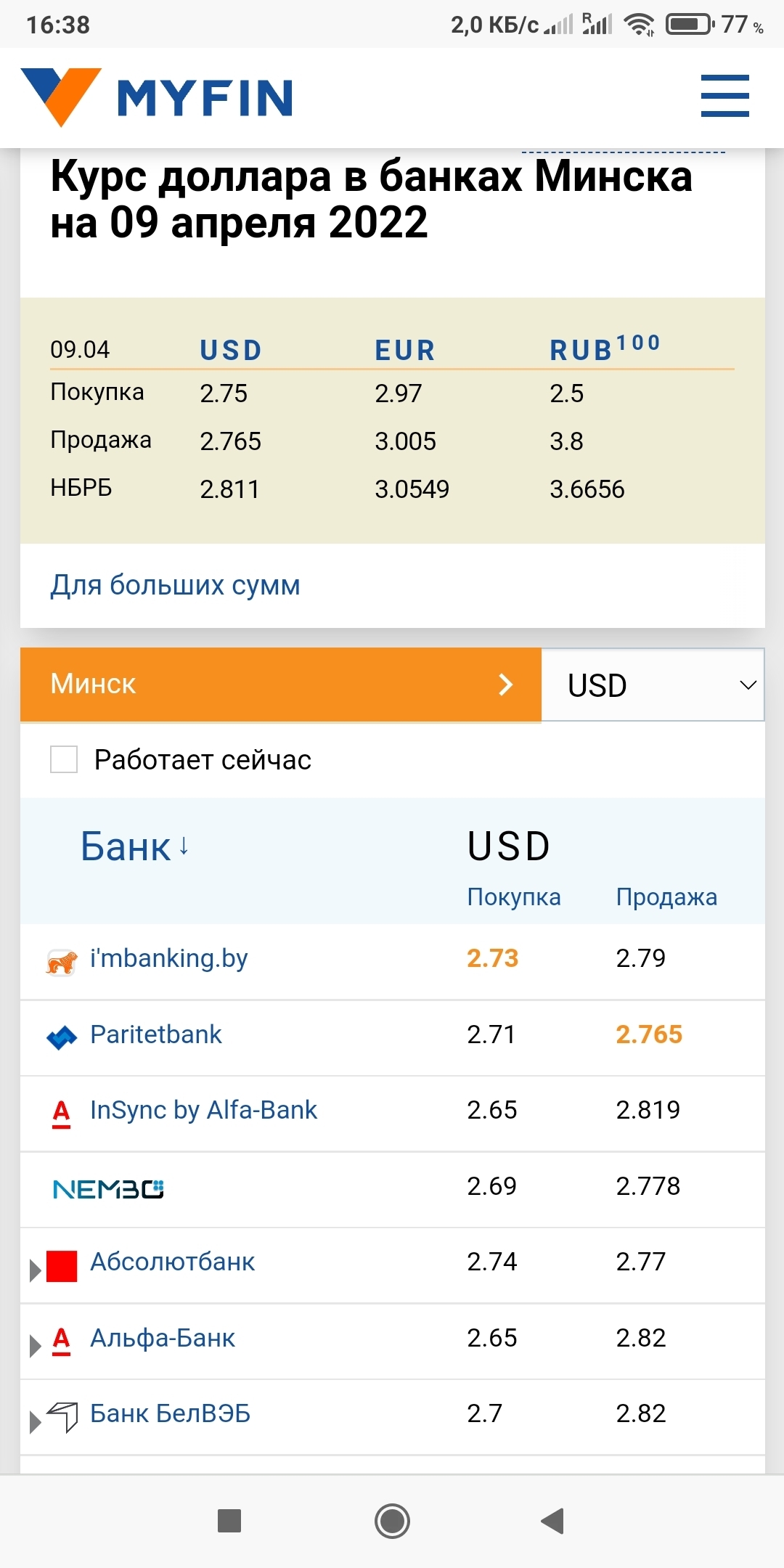Sort by USD Продажа column
784x1568 pixels.
tap(666, 897)
